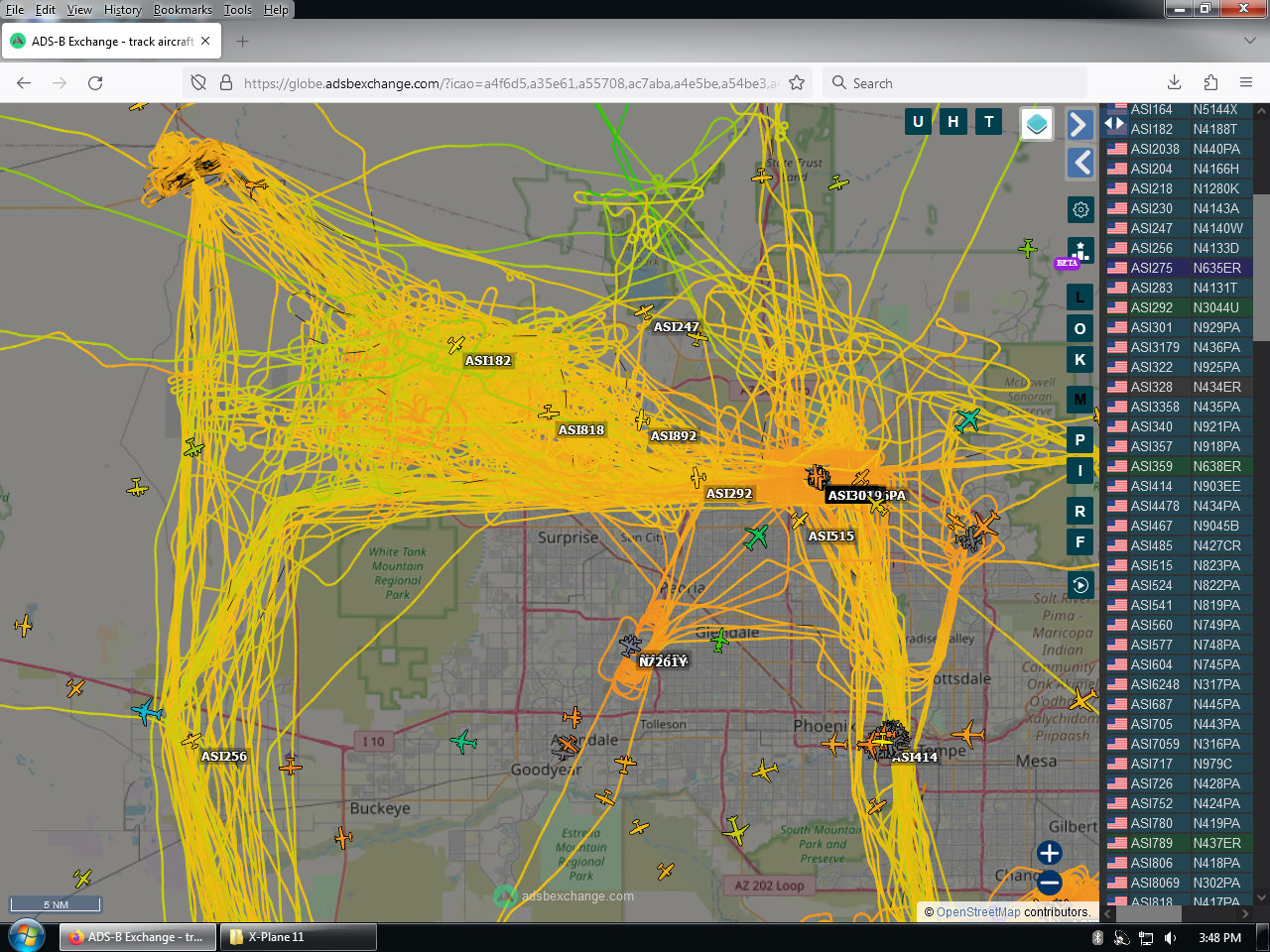Toggle the I map button
The height and width of the screenshot is (952, 1270).
1080,471
